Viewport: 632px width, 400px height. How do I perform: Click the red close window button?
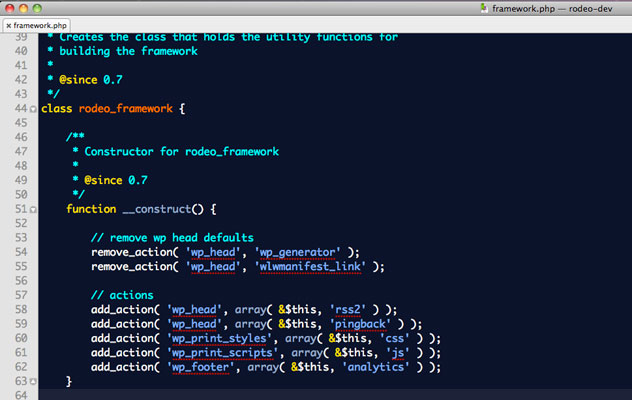click(12, 8)
